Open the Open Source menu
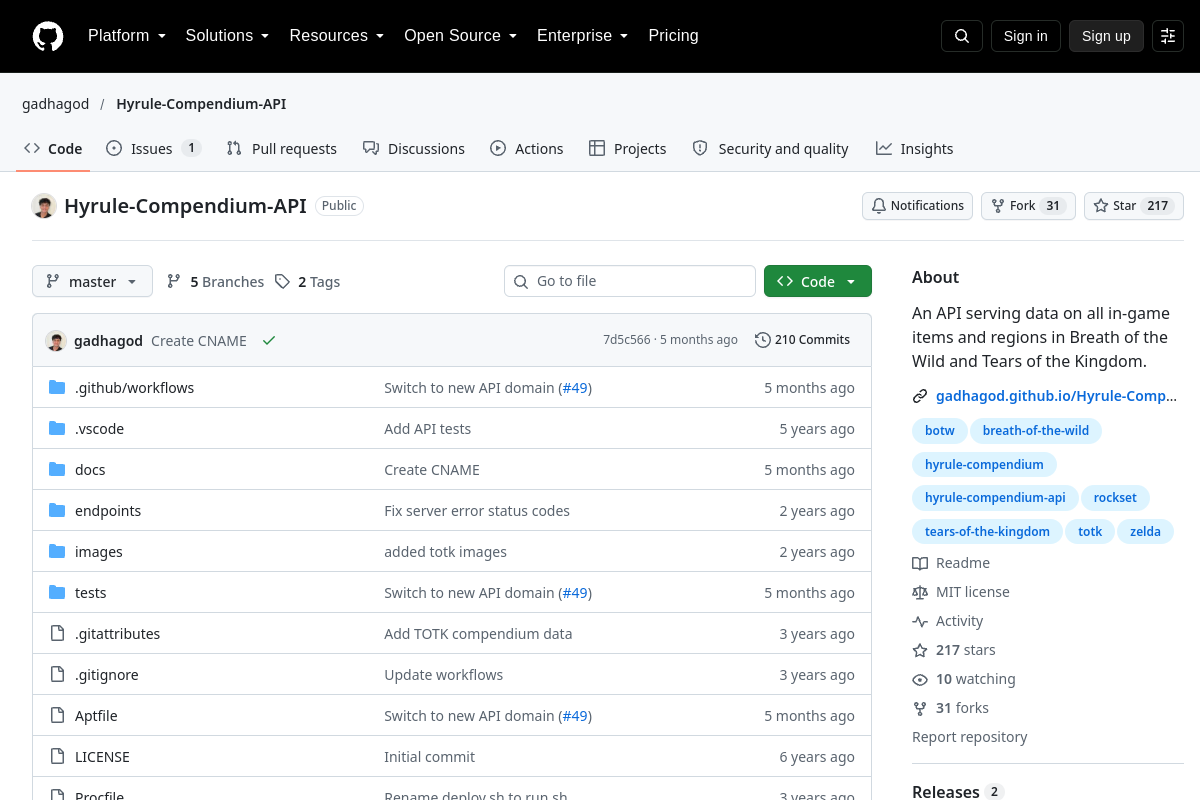1200x800 pixels. pyautogui.click(x=461, y=36)
